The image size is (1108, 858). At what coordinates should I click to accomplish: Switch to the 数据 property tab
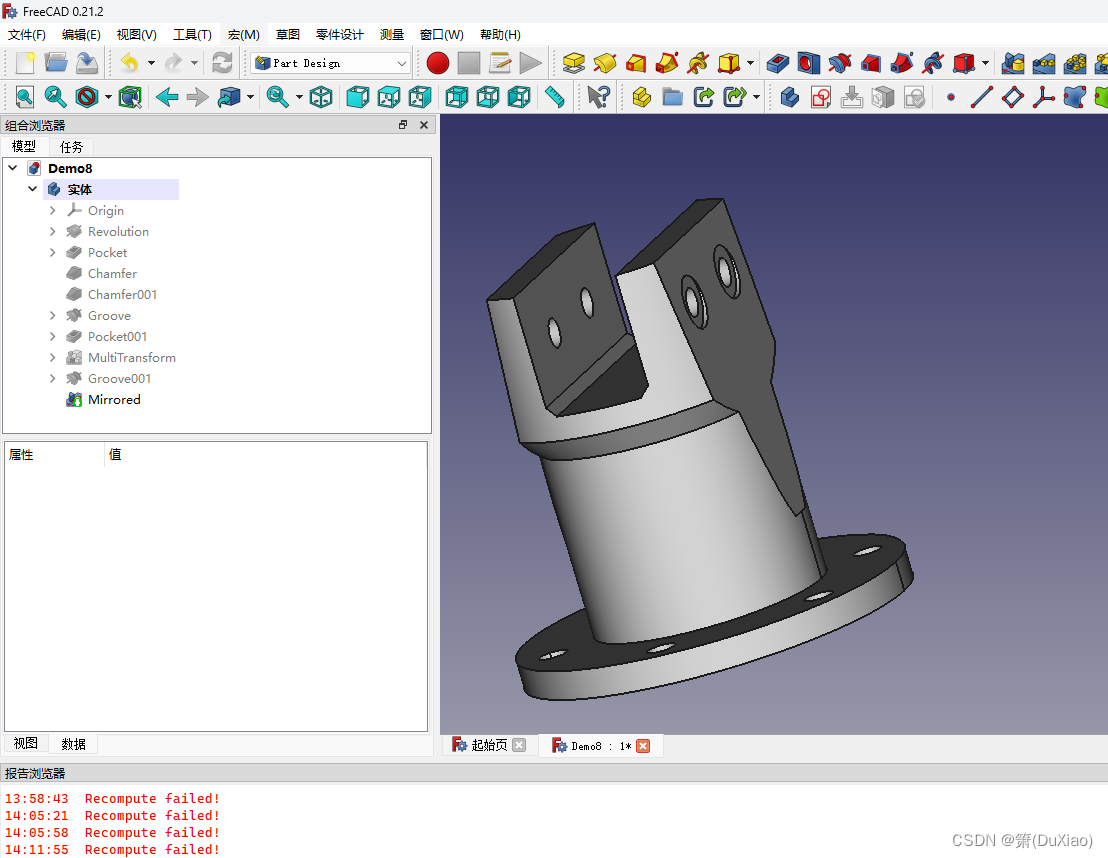(73, 744)
